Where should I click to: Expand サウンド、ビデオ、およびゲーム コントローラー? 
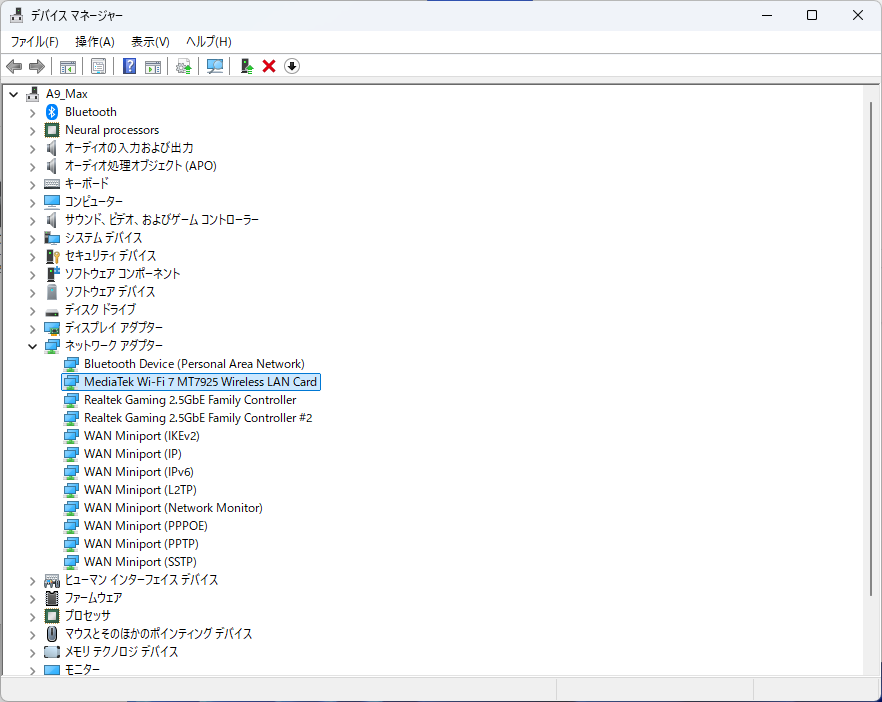coord(32,220)
